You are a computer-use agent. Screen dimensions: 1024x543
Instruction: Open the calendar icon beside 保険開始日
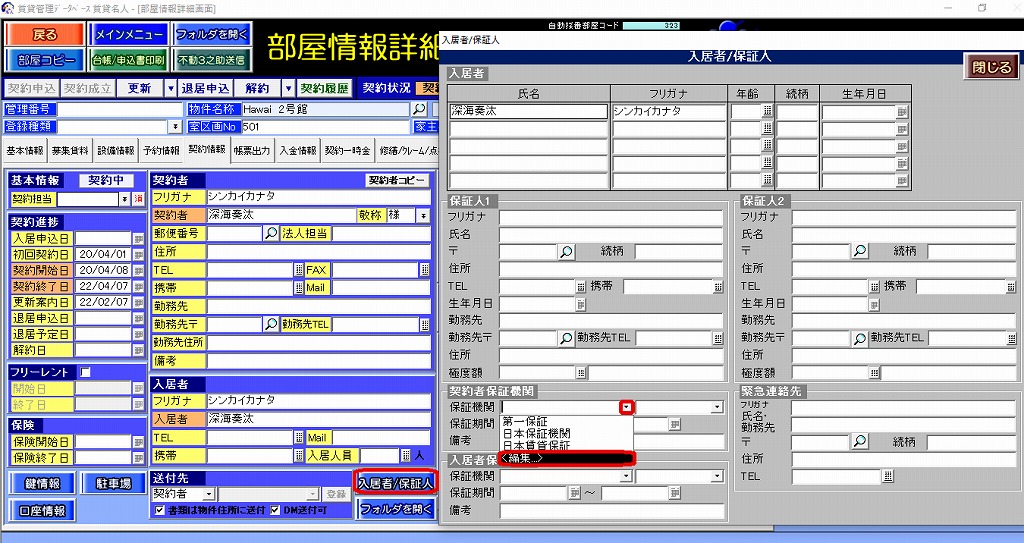coord(139,442)
